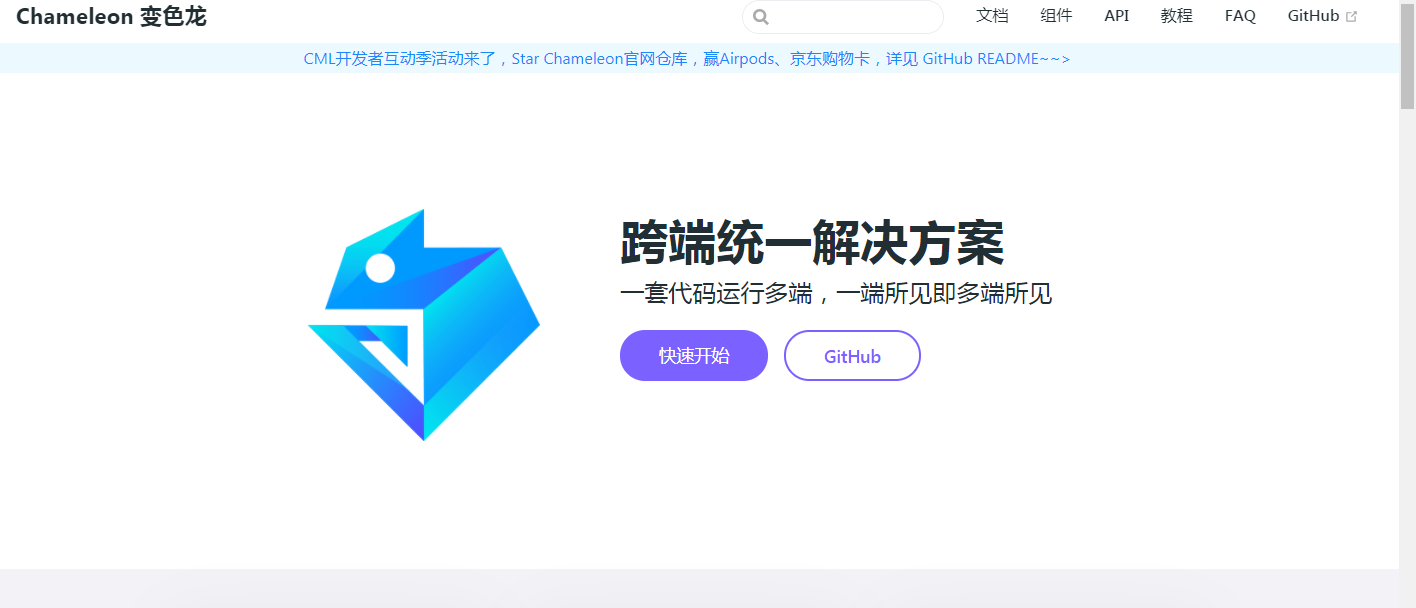Click the 快速开始 button
Screen dimensions: 1416x608
[x=694, y=355]
